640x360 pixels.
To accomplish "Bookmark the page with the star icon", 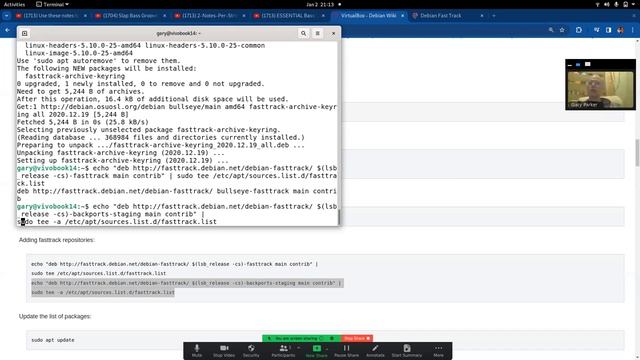I will (x=562, y=30).
